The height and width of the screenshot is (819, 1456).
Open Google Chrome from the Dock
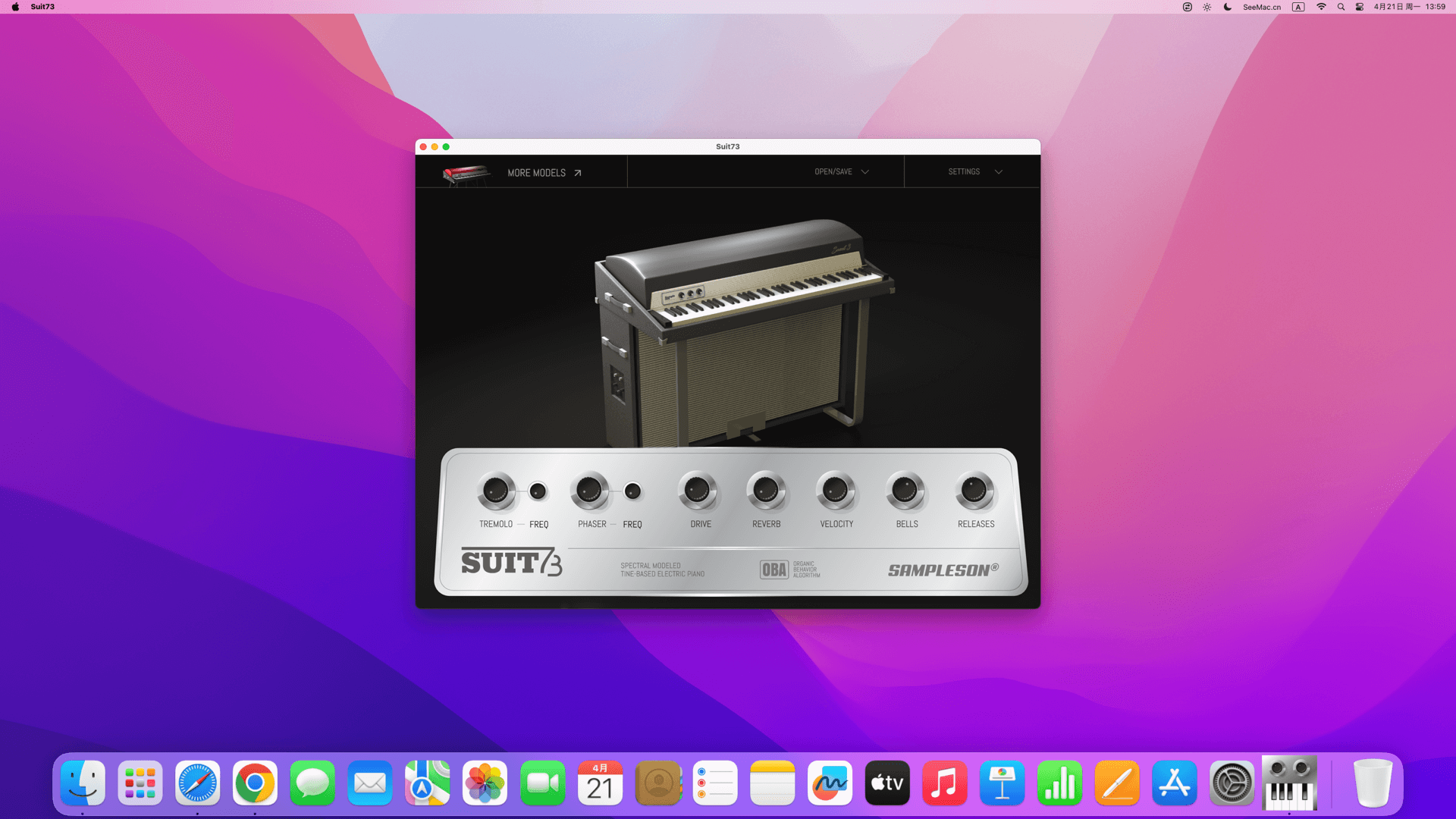point(255,783)
